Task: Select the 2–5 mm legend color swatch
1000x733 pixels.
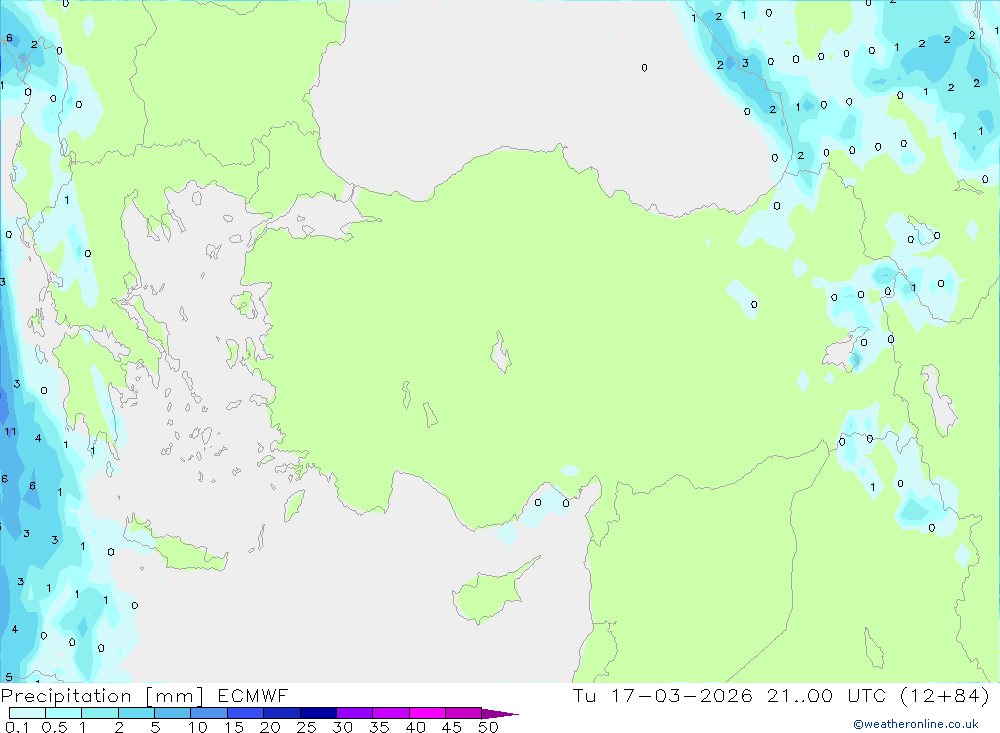Action: pyautogui.click(x=136, y=713)
